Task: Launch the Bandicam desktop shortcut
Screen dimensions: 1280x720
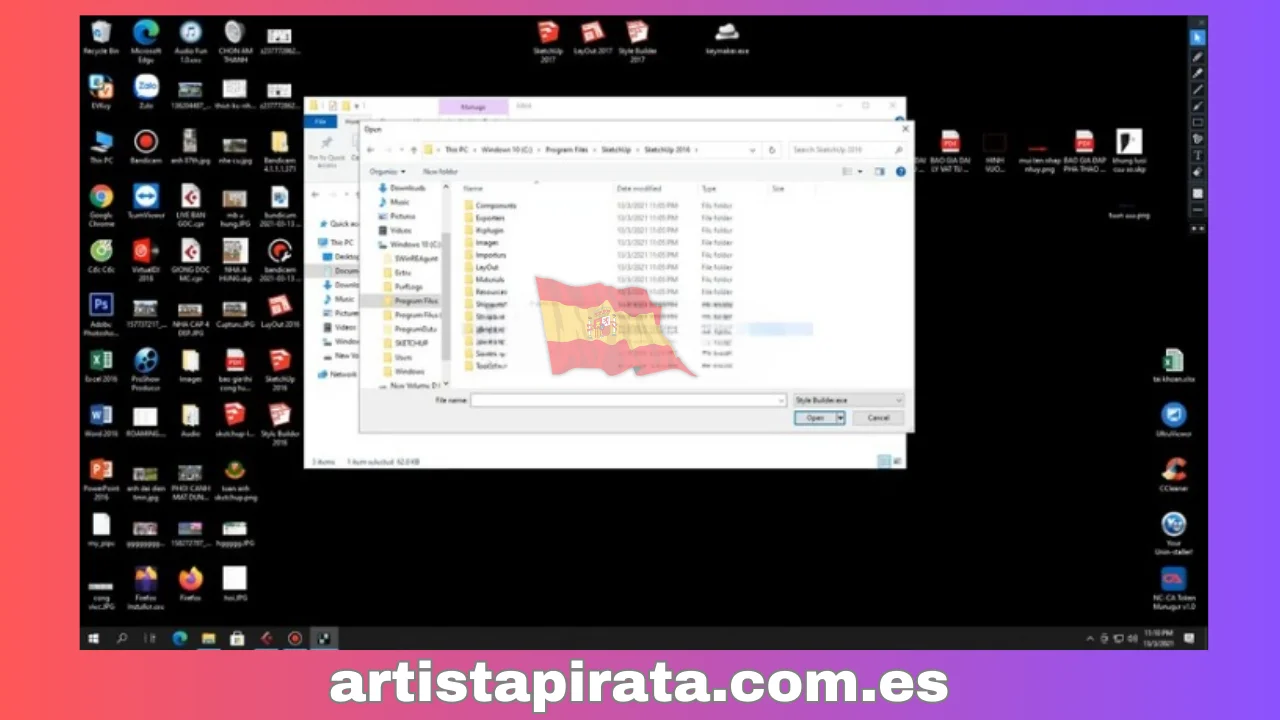Action: point(146,147)
